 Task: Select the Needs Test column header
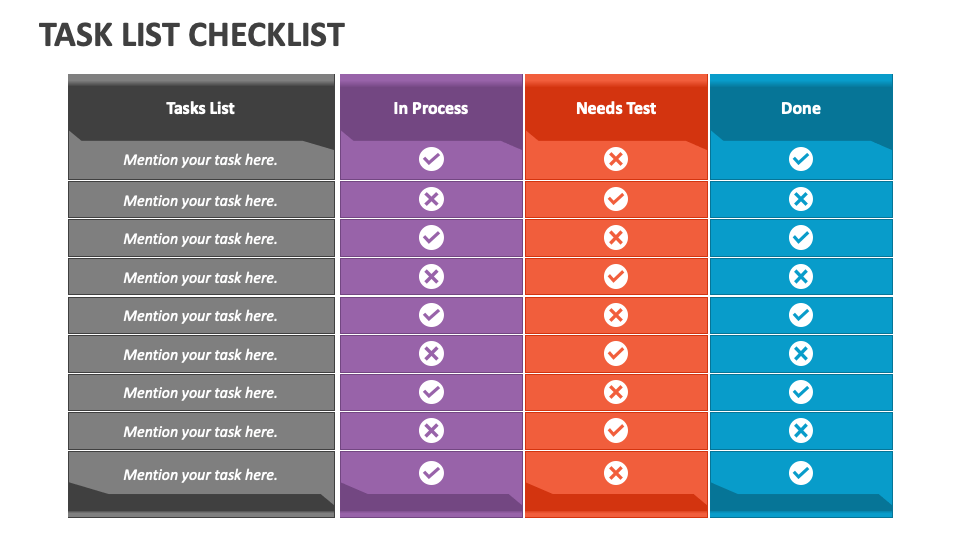[616, 108]
